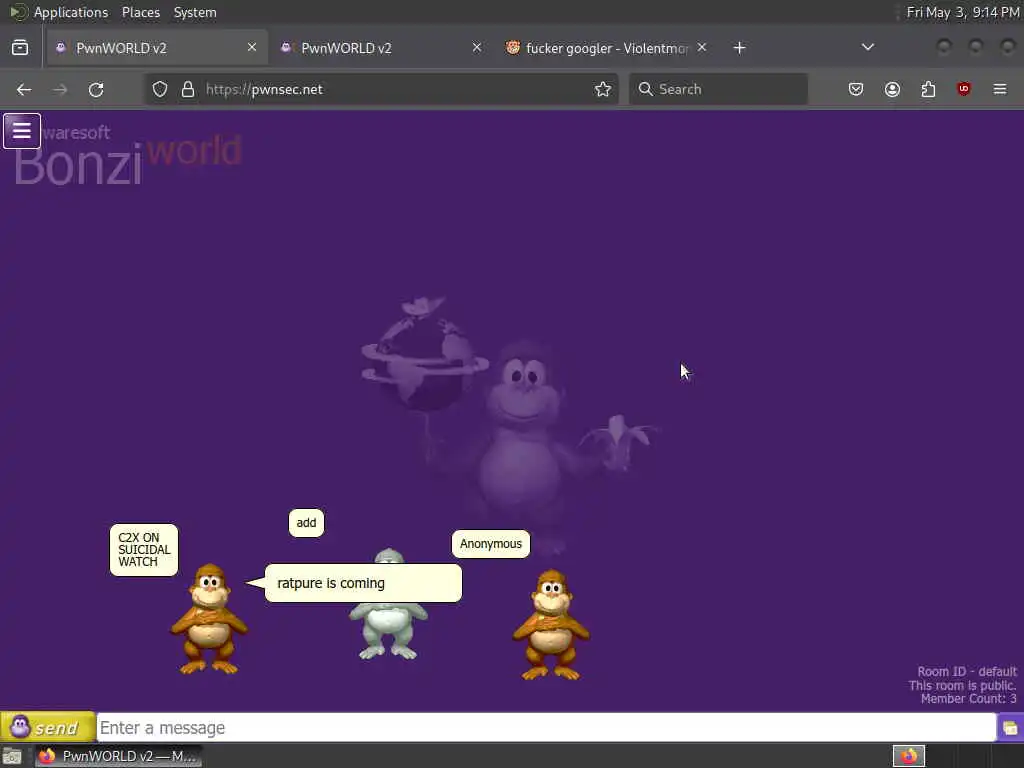Open the Extensions puzzle icon
This screenshot has width=1024, height=768.
click(x=928, y=89)
